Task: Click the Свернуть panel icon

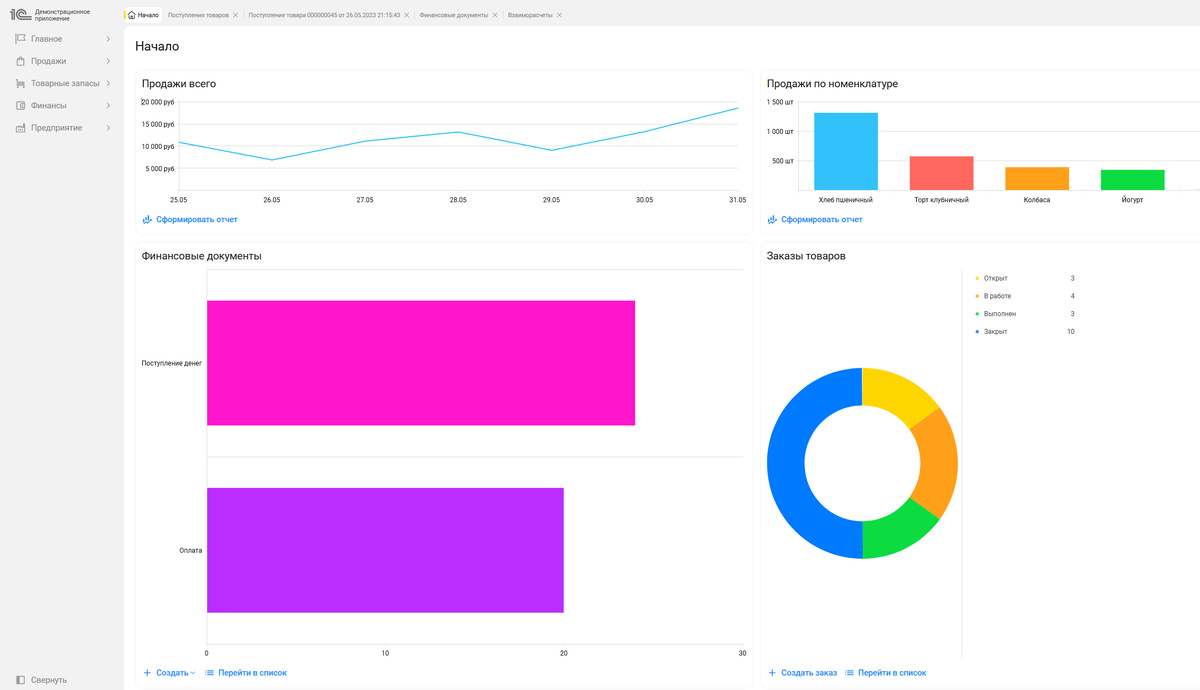Action: [20, 680]
